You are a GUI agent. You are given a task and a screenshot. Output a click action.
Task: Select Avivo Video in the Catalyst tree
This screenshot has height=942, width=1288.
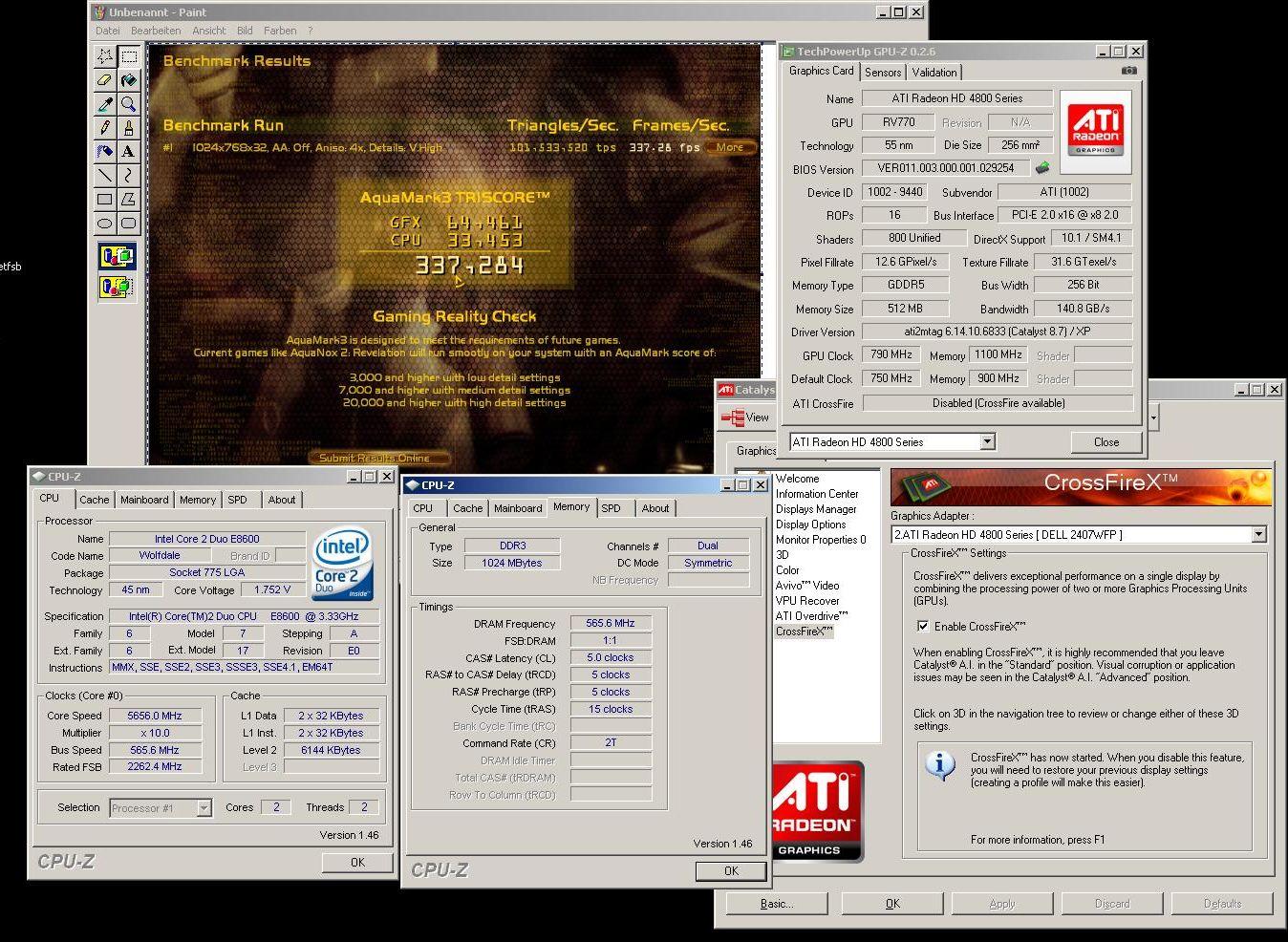pos(807,586)
